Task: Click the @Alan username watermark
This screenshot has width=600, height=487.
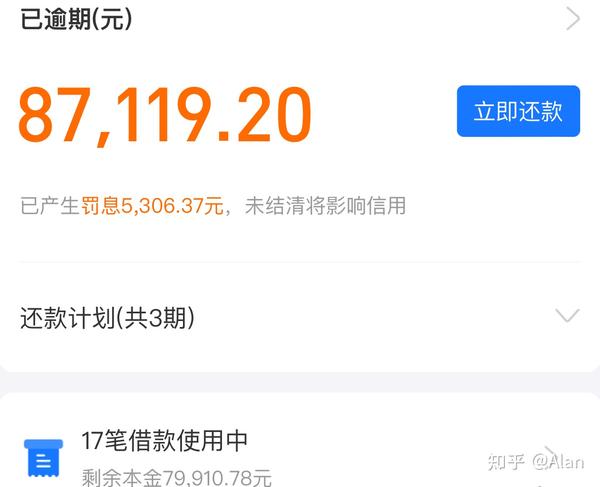Action: 558,462
